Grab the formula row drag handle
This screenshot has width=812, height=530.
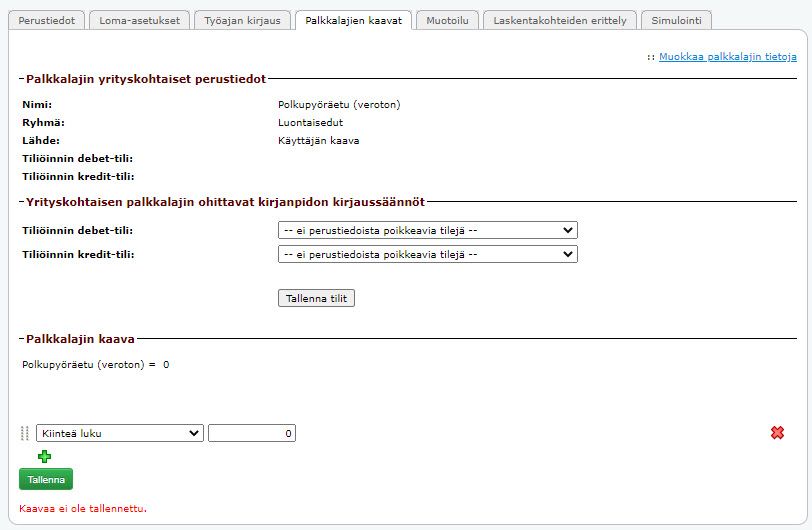tap(24, 433)
